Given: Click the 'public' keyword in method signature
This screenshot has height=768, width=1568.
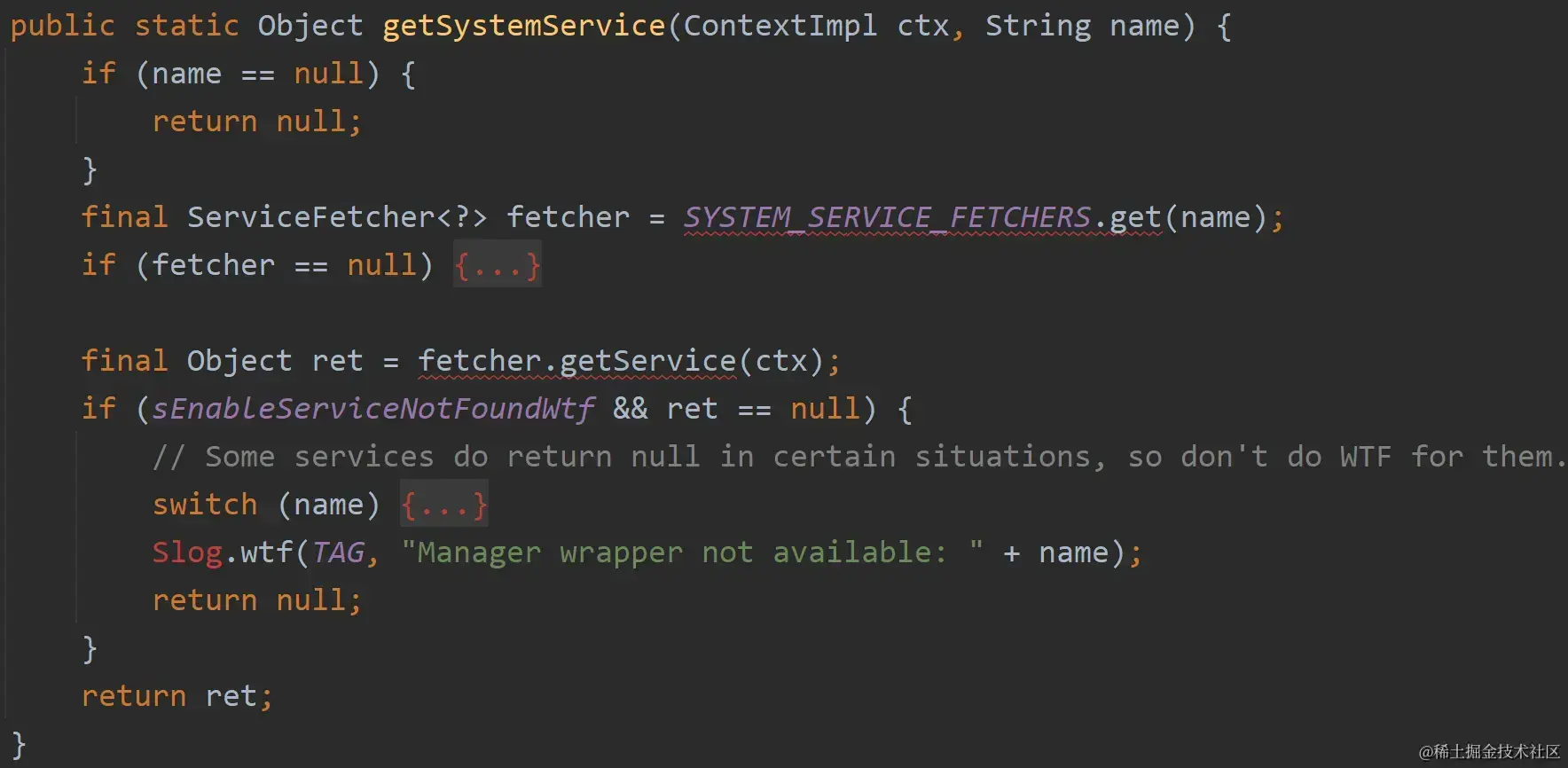Looking at the screenshot, I should point(62,26).
